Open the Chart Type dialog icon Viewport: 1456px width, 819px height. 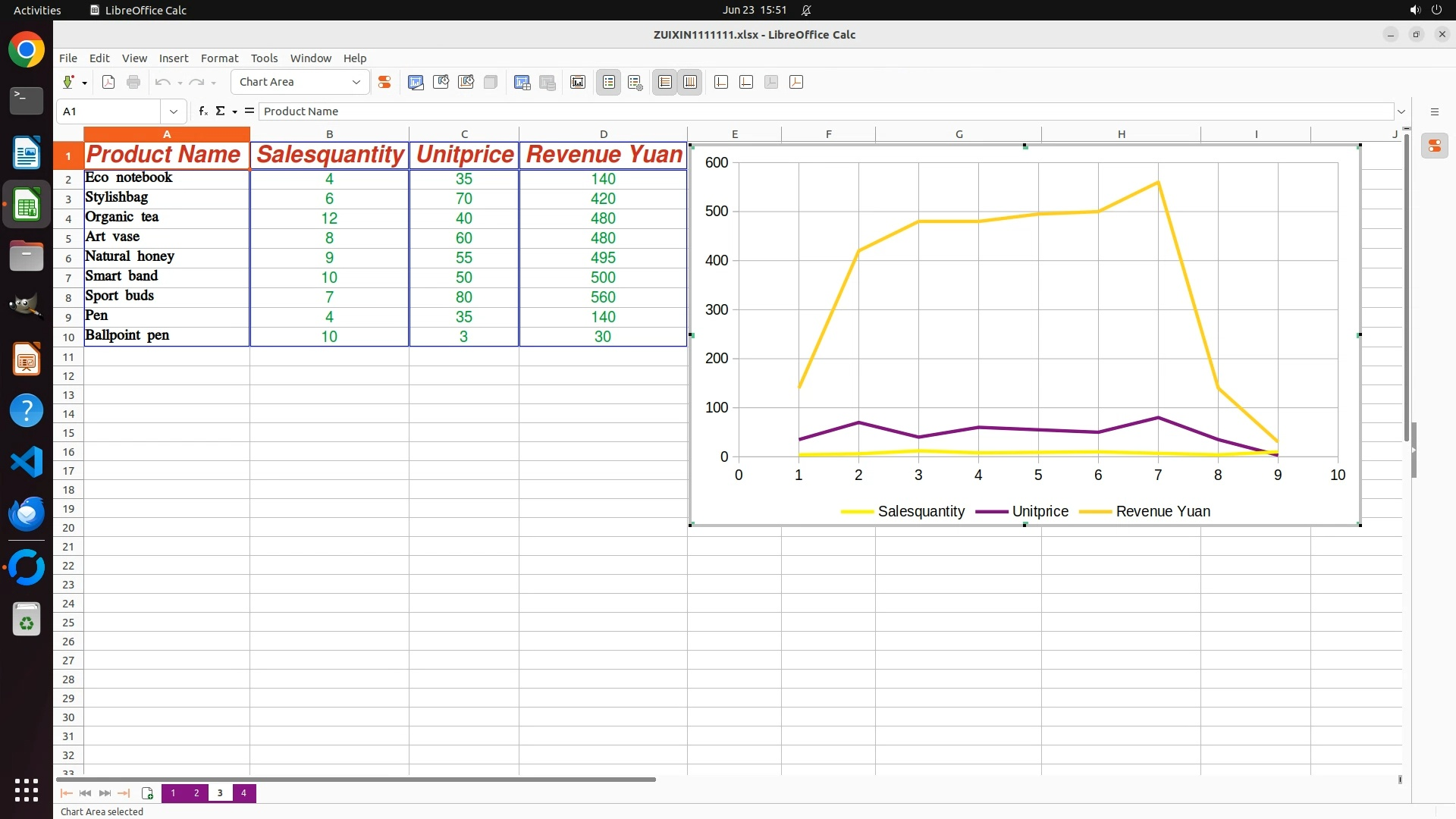(x=416, y=82)
